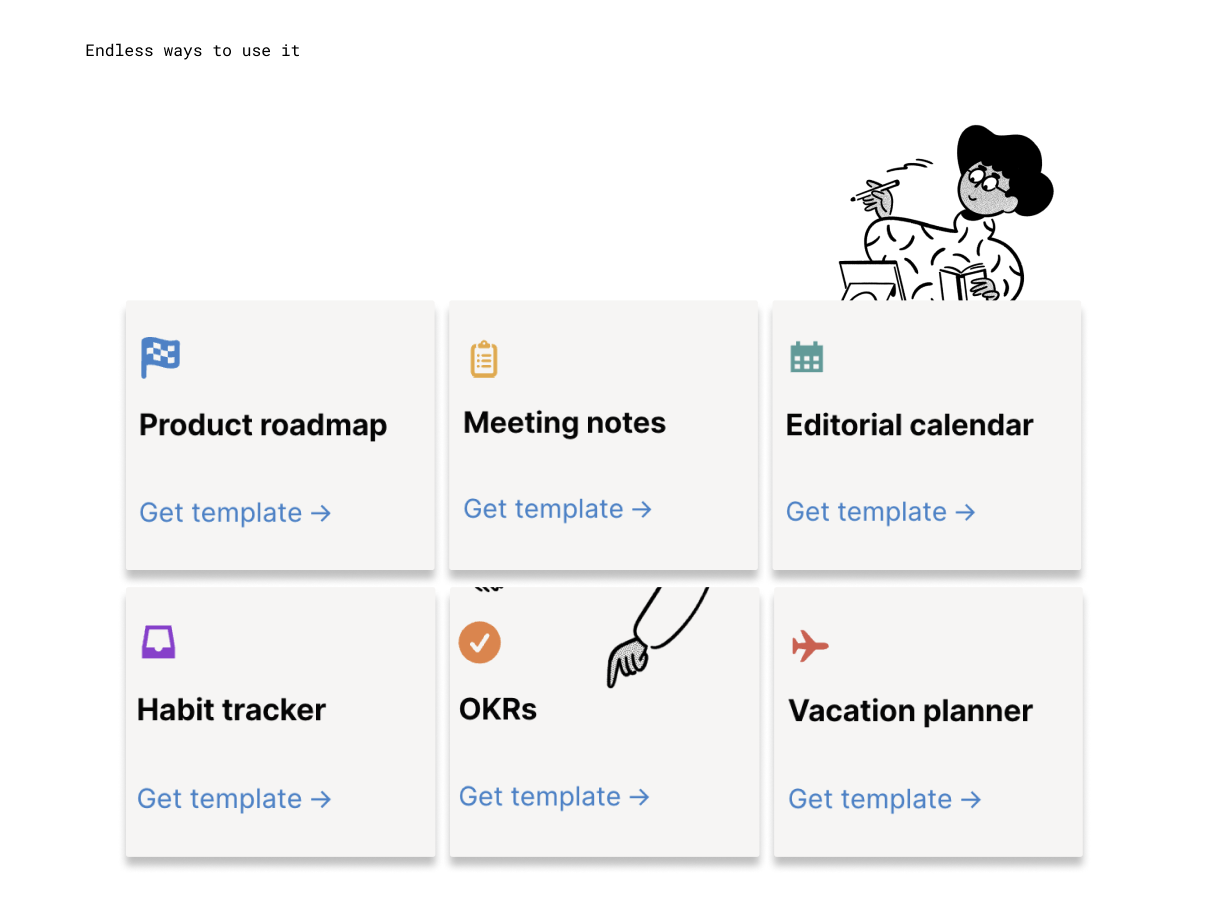Image resolution: width=1224 pixels, height=906 pixels.
Task: Click the yellow clipboard icon
Action: (484, 359)
